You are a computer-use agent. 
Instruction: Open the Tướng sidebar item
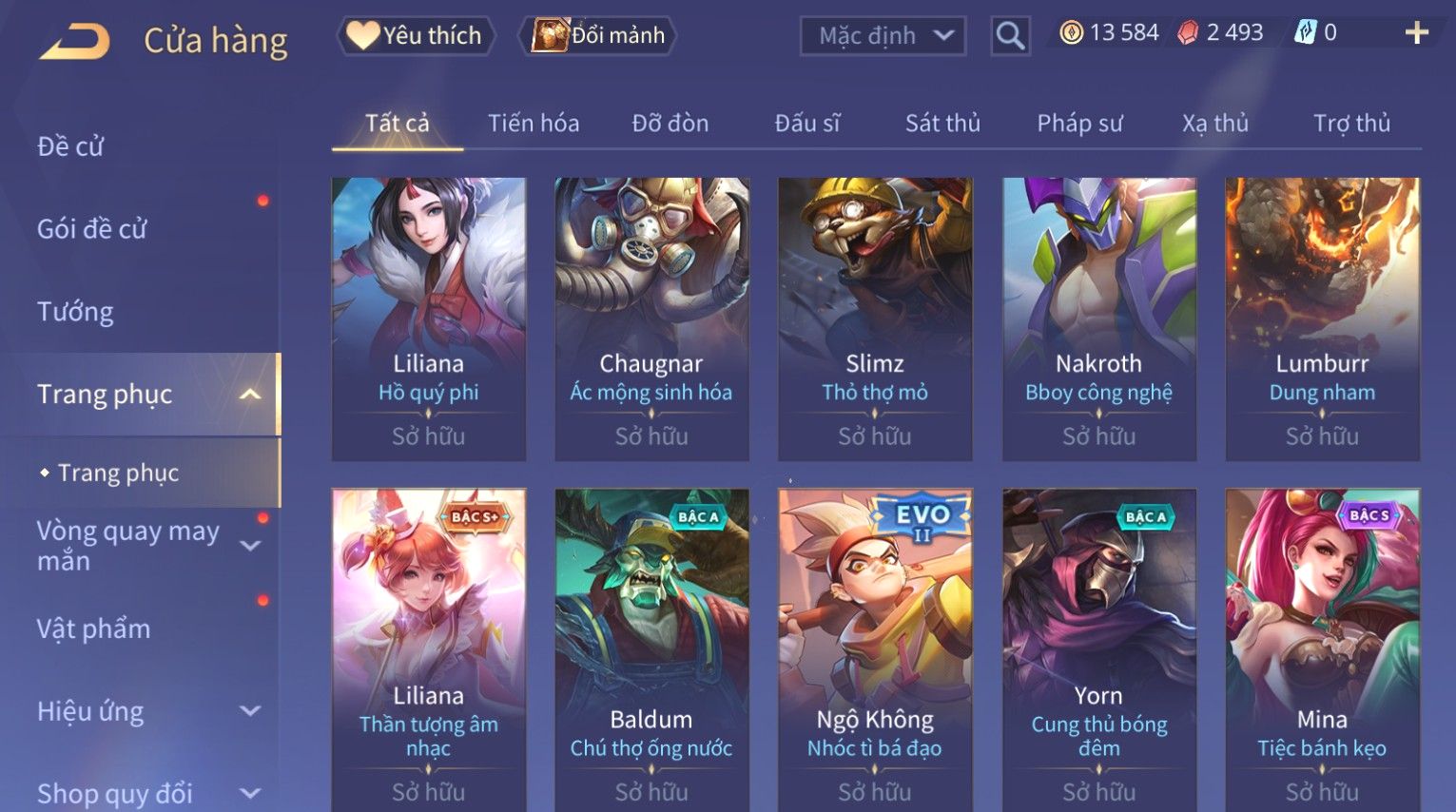click(75, 312)
